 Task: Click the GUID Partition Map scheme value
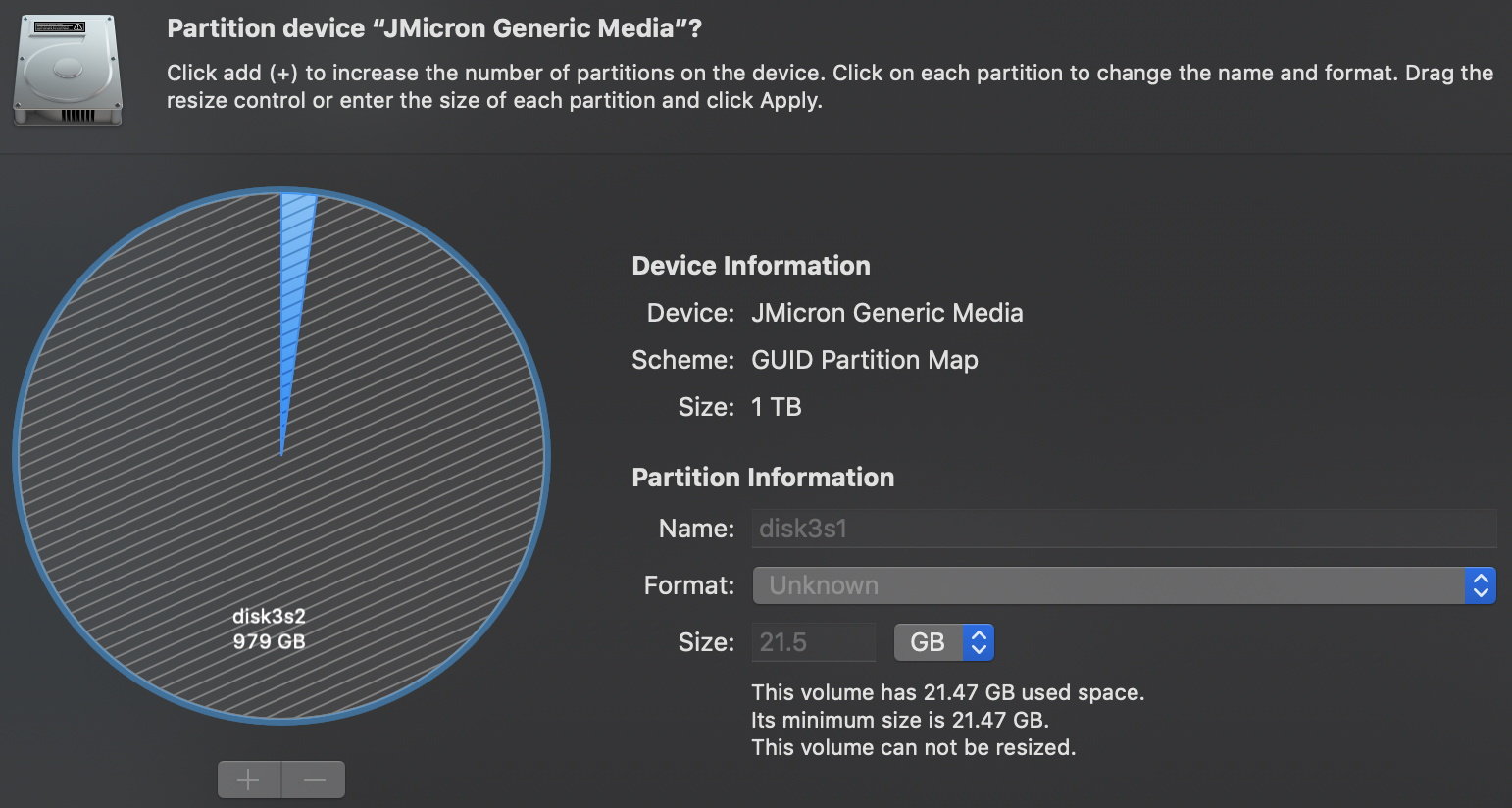point(865,360)
